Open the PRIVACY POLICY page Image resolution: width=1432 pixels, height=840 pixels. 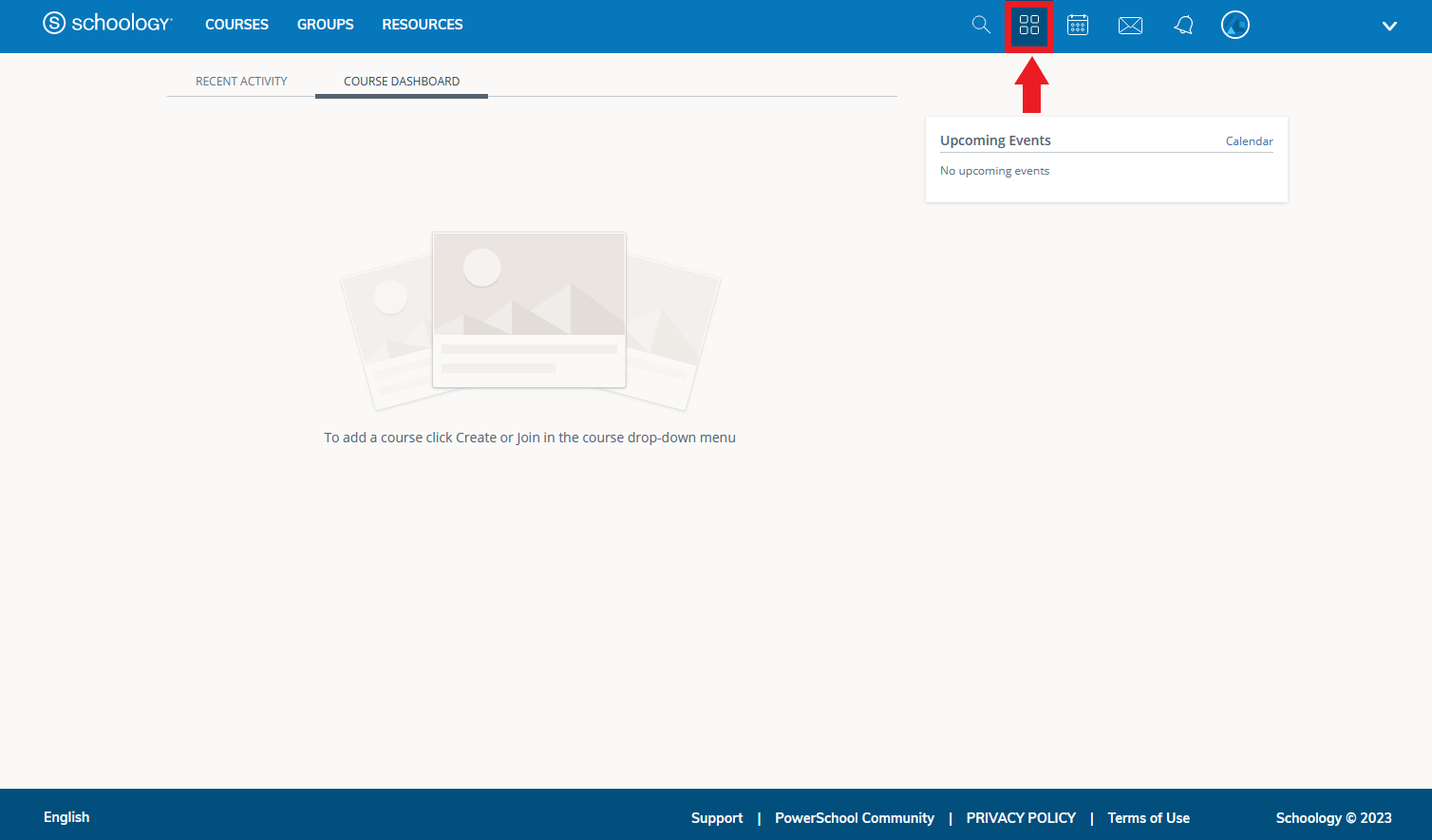1021,817
